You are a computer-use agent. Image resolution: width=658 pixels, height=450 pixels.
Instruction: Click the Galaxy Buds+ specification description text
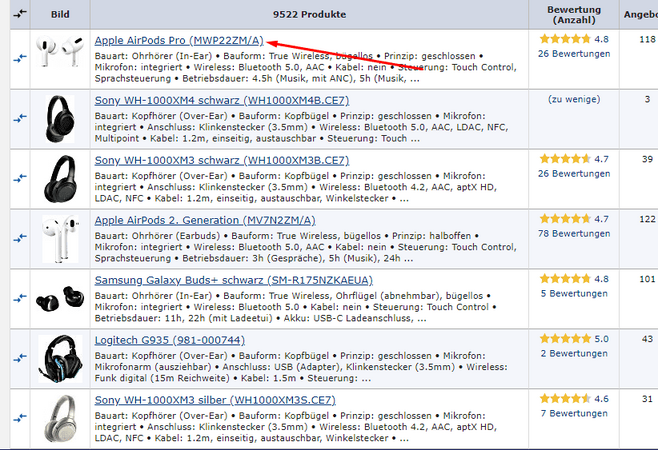(x=295, y=307)
